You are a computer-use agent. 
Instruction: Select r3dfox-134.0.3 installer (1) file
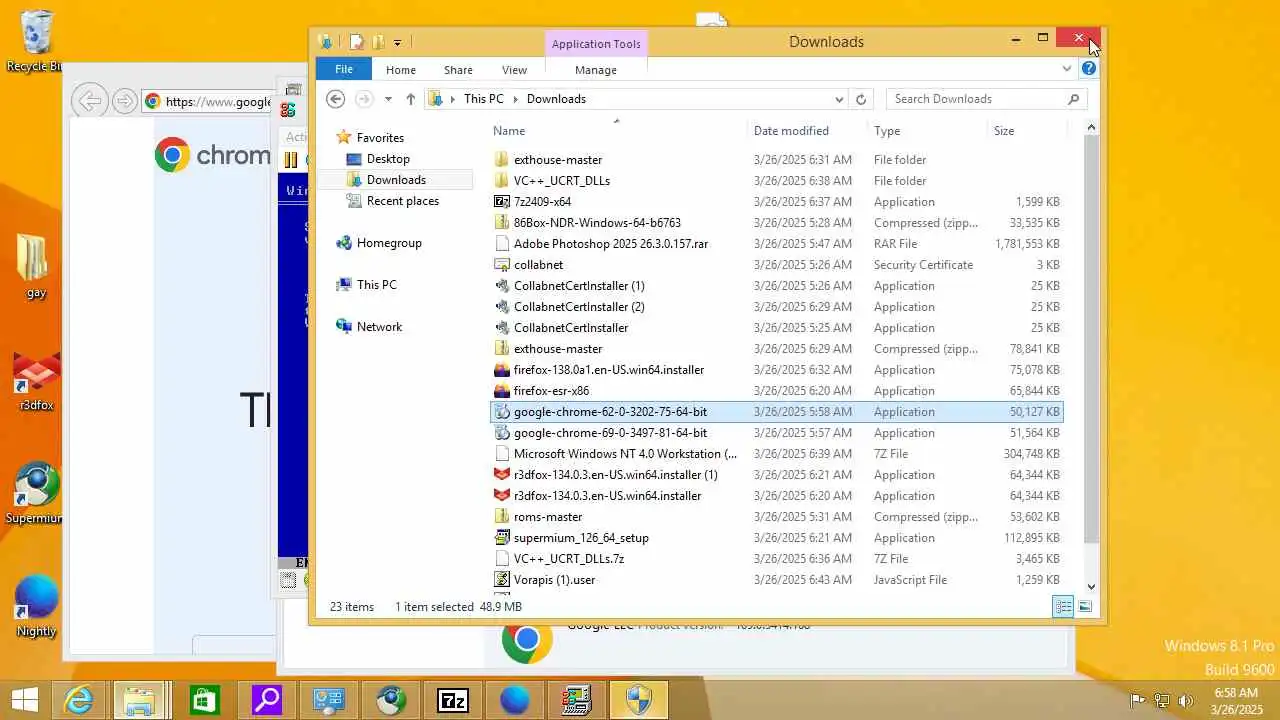(776, 475)
